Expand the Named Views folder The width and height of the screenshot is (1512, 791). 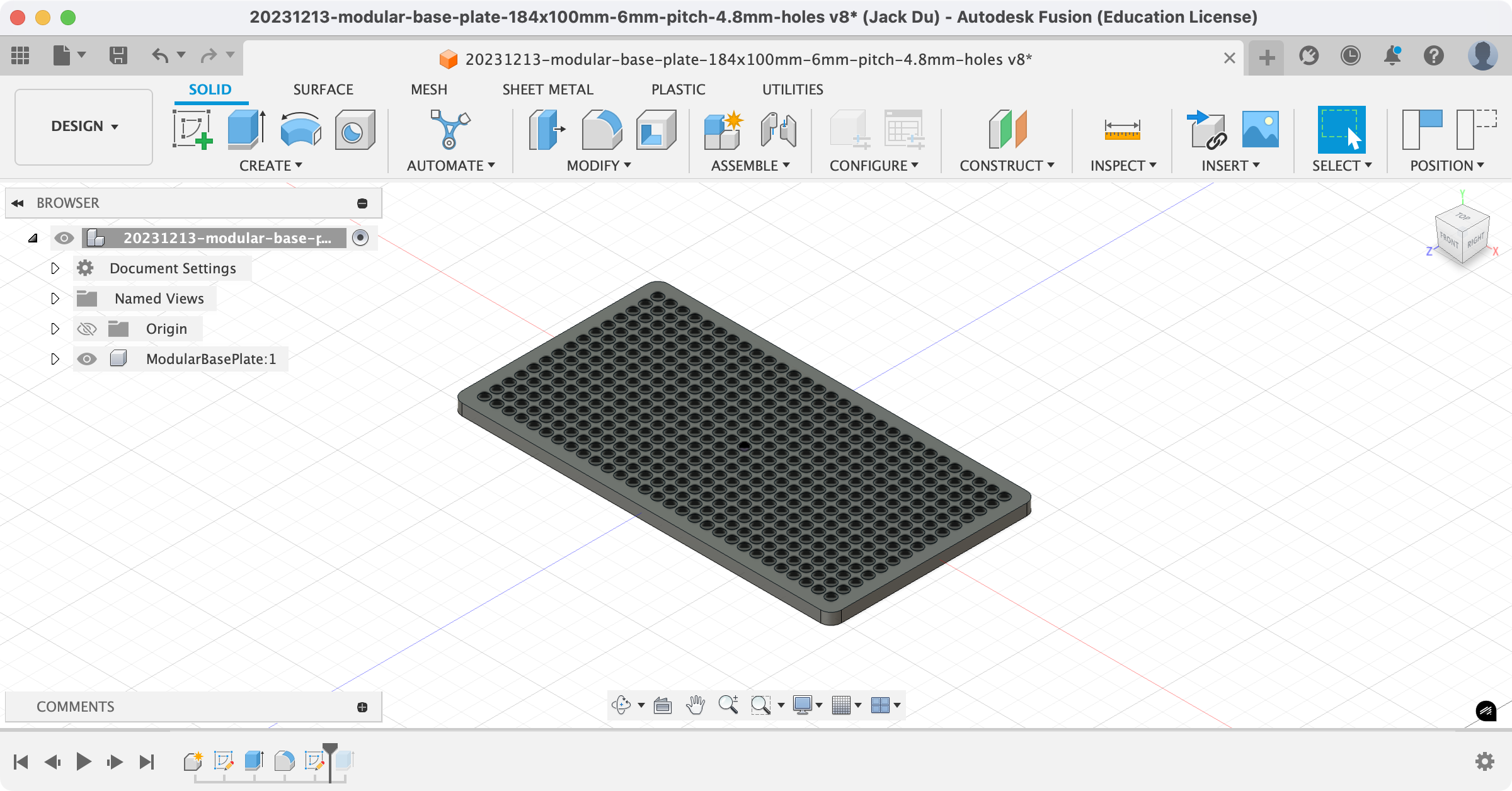55,299
